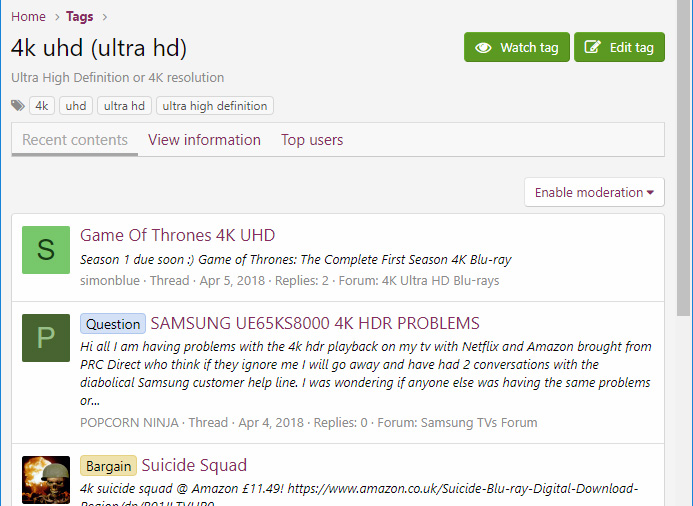Open the Enable moderation dropdown
This screenshot has width=693, height=506.
[594, 192]
